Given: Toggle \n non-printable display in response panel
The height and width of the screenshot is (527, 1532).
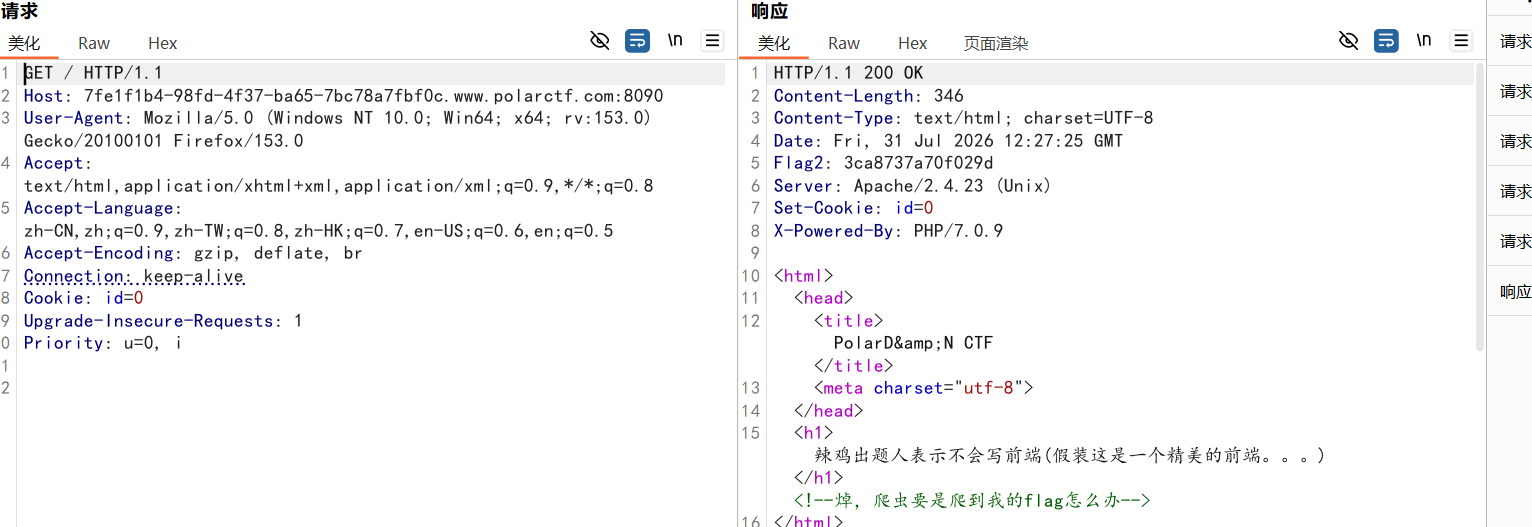Looking at the screenshot, I should point(1424,41).
